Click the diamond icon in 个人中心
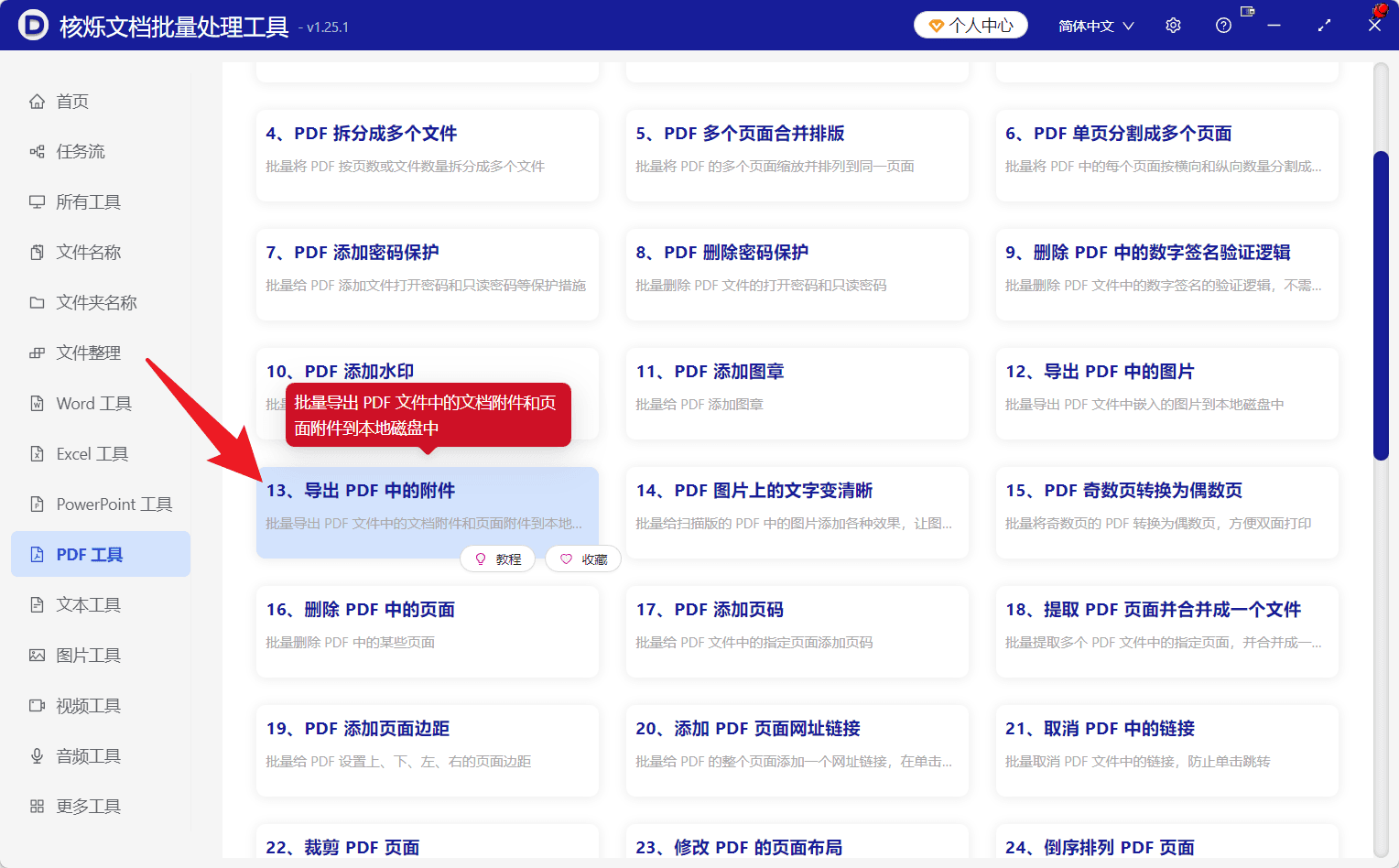Screen dimensions: 1399x868 click(x=936, y=26)
